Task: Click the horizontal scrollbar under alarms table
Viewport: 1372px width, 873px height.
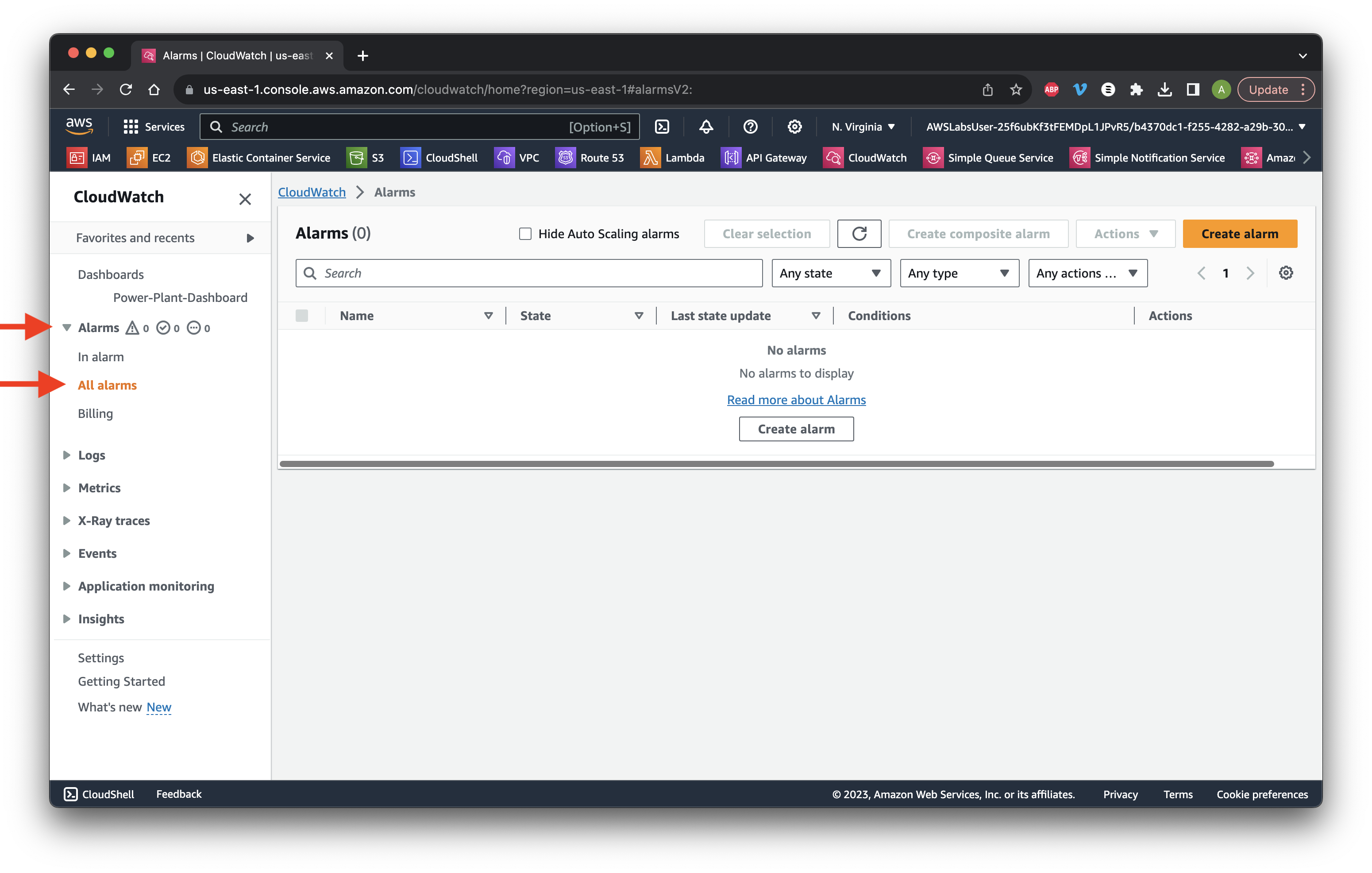Action: click(777, 464)
